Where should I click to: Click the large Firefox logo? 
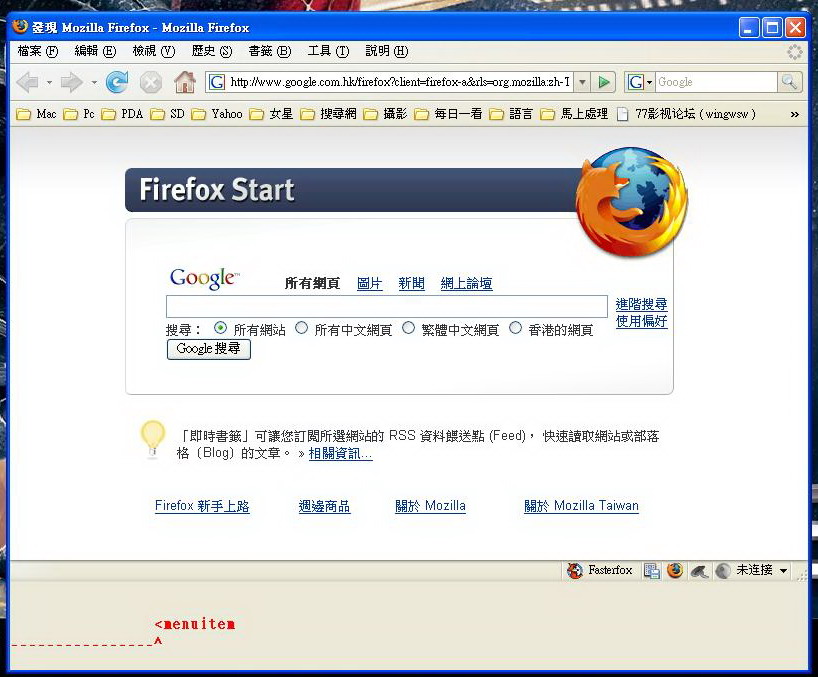coord(631,202)
